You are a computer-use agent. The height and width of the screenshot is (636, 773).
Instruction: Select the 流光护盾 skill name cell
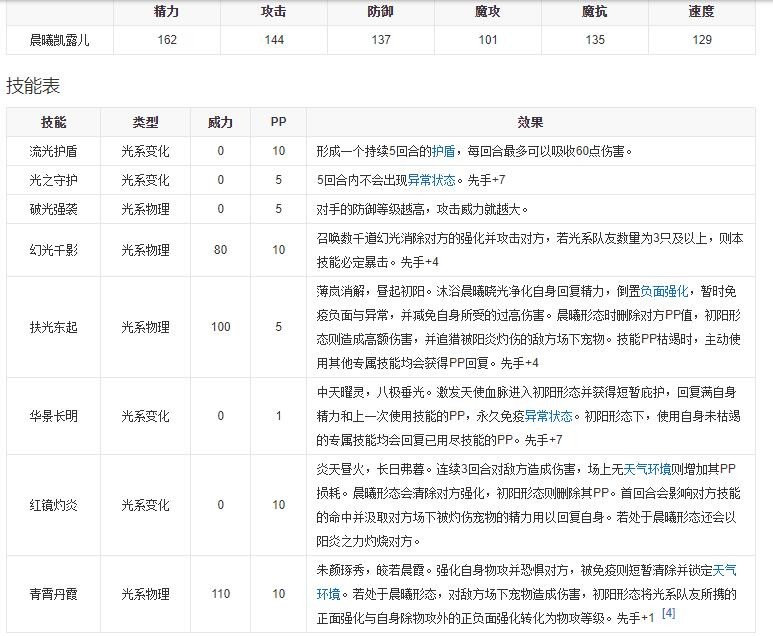[53, 151]
